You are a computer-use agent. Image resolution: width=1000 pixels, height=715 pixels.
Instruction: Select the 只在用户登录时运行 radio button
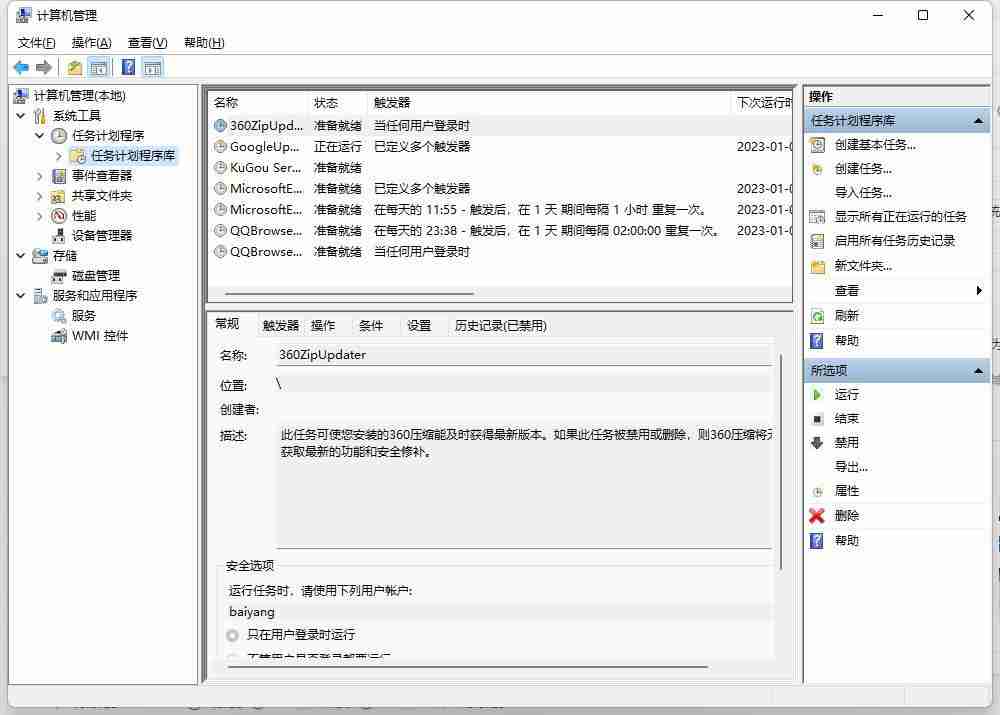[233, 635]
